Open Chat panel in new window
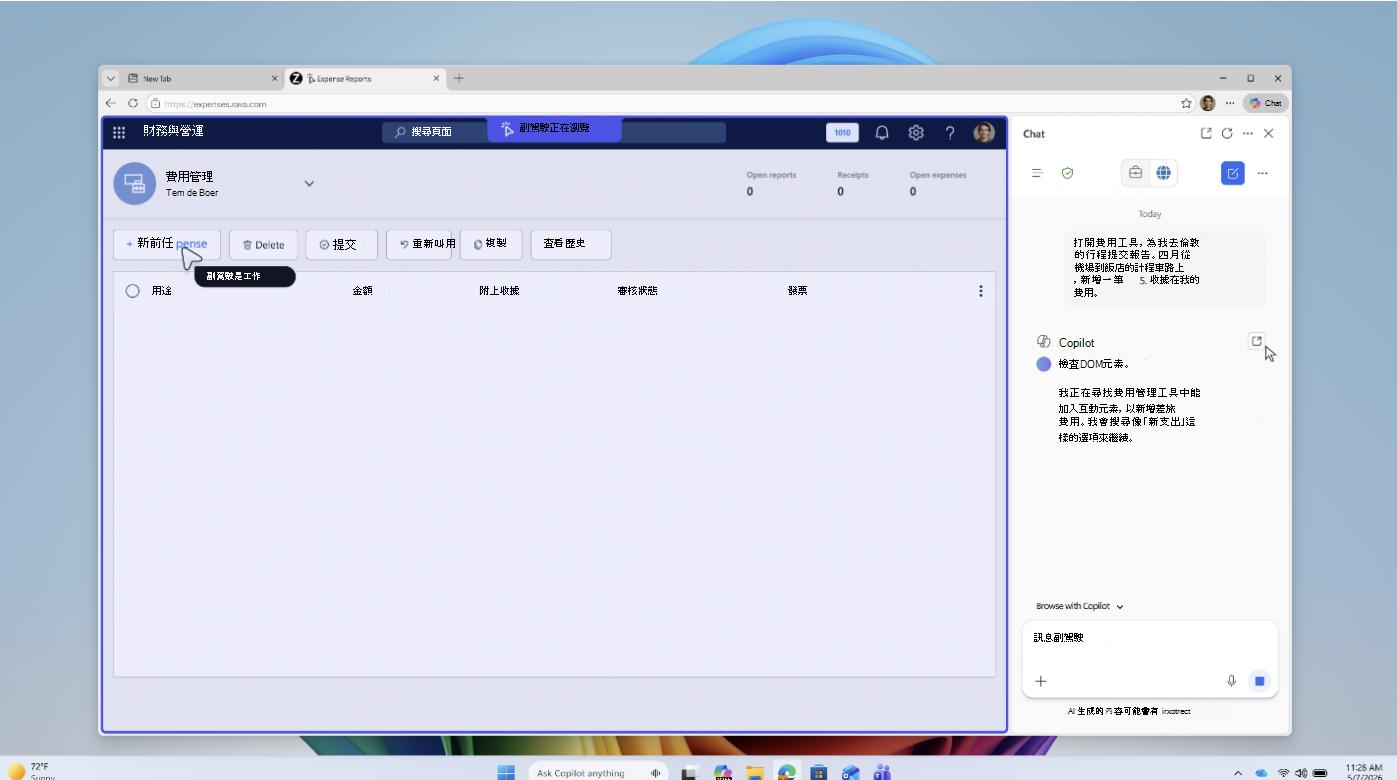 (1206, 133)
